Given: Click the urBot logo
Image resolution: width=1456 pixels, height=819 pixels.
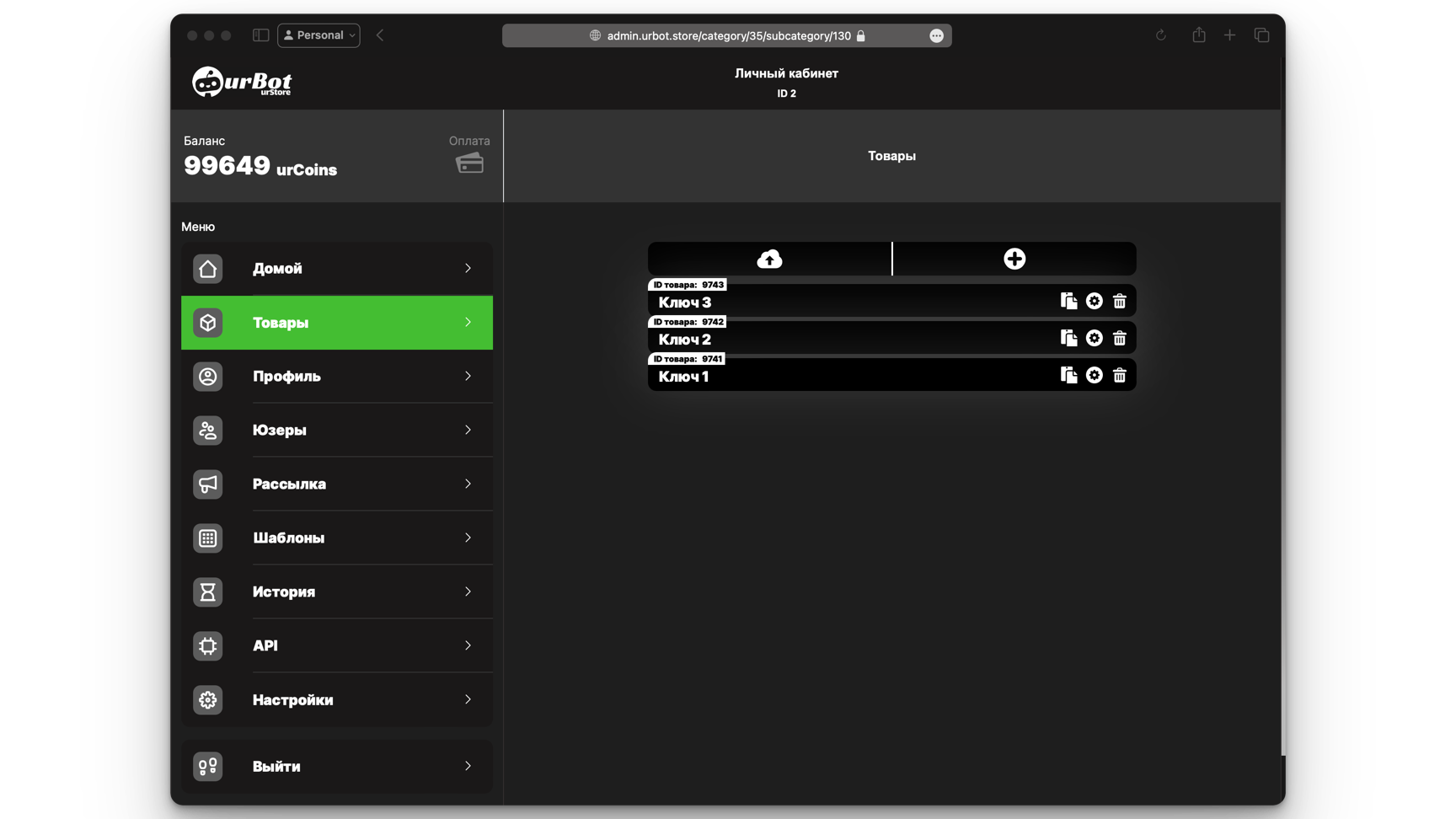Looking at the screenshot, I should (x=242, y=82).
